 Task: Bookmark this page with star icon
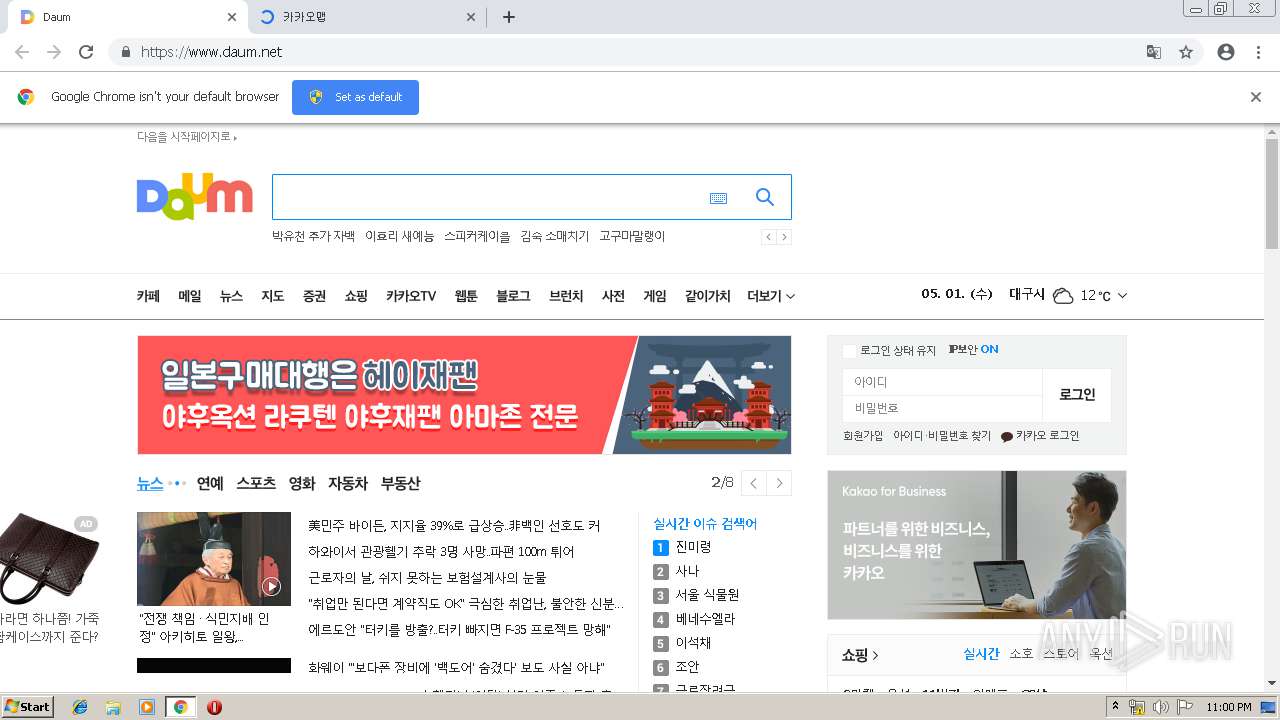[x=1186, y=52]
